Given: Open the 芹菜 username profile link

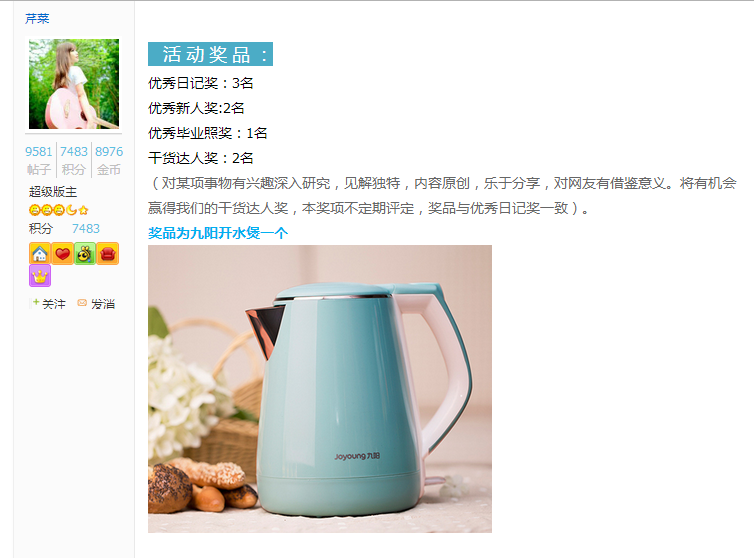Looking at the screenshot, I should [37, 18].
